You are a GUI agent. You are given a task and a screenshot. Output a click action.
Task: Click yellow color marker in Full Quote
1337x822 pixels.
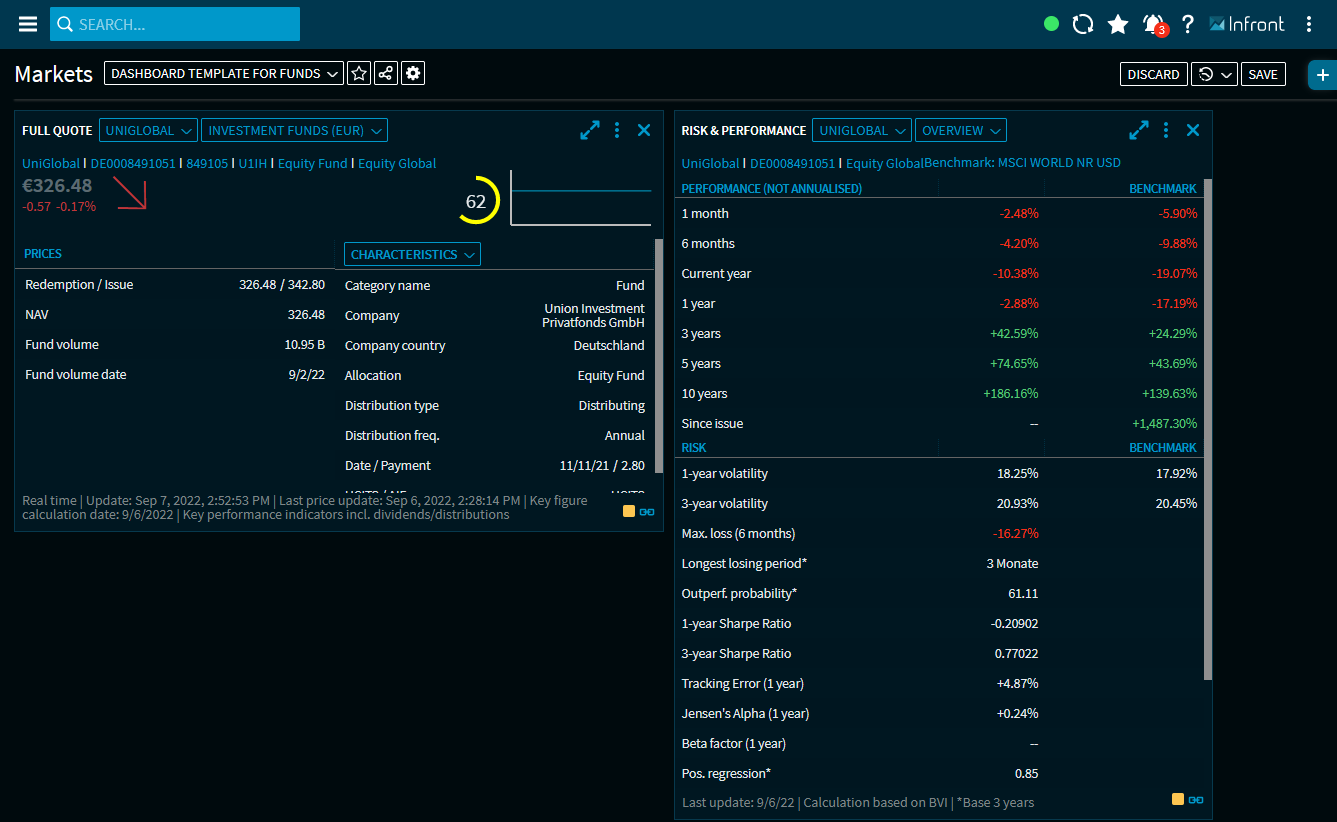629,512
